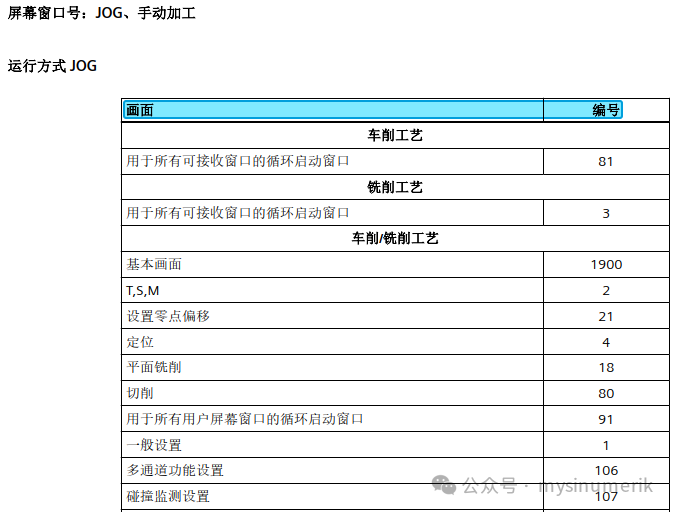Image resolution: width=674 pixels, height=512 pixels.
Task: Click the 车削工艺 section heading row
Action: (395, 135)
